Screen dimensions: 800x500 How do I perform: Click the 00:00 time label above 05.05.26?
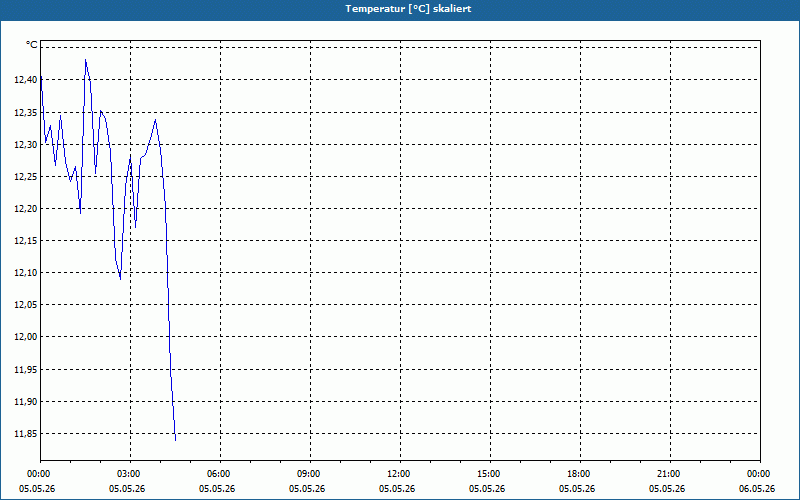37,474
